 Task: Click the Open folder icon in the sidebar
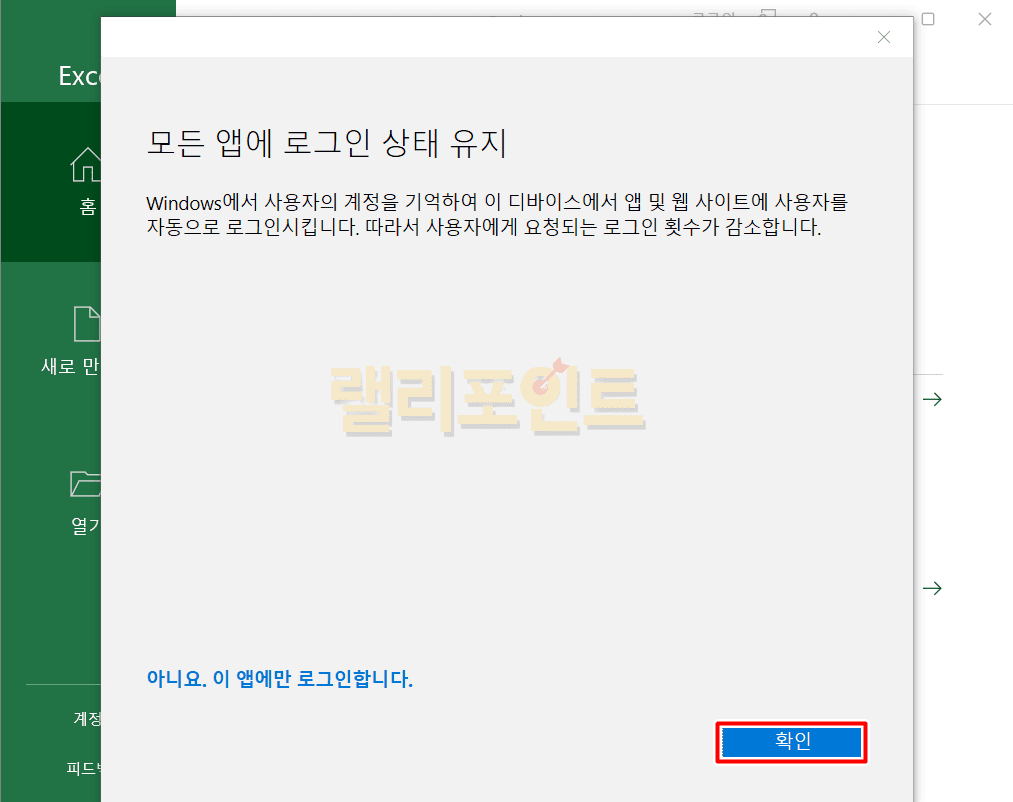[86, 483]
